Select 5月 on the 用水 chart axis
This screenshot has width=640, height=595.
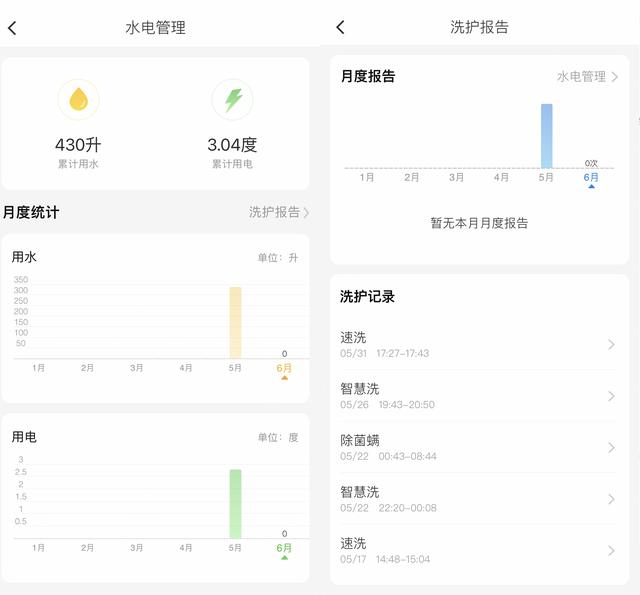click(235, 368)
